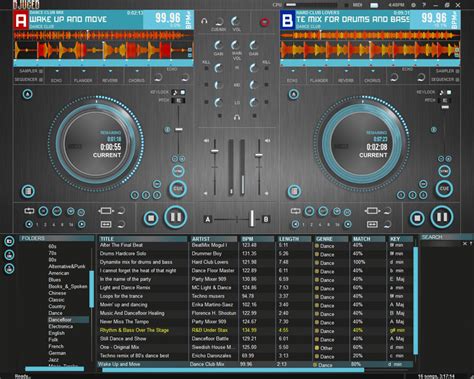Screen dimensions: 474x379
Task: Sort the track list by GENRE column
Action: [x=331, y=239]
